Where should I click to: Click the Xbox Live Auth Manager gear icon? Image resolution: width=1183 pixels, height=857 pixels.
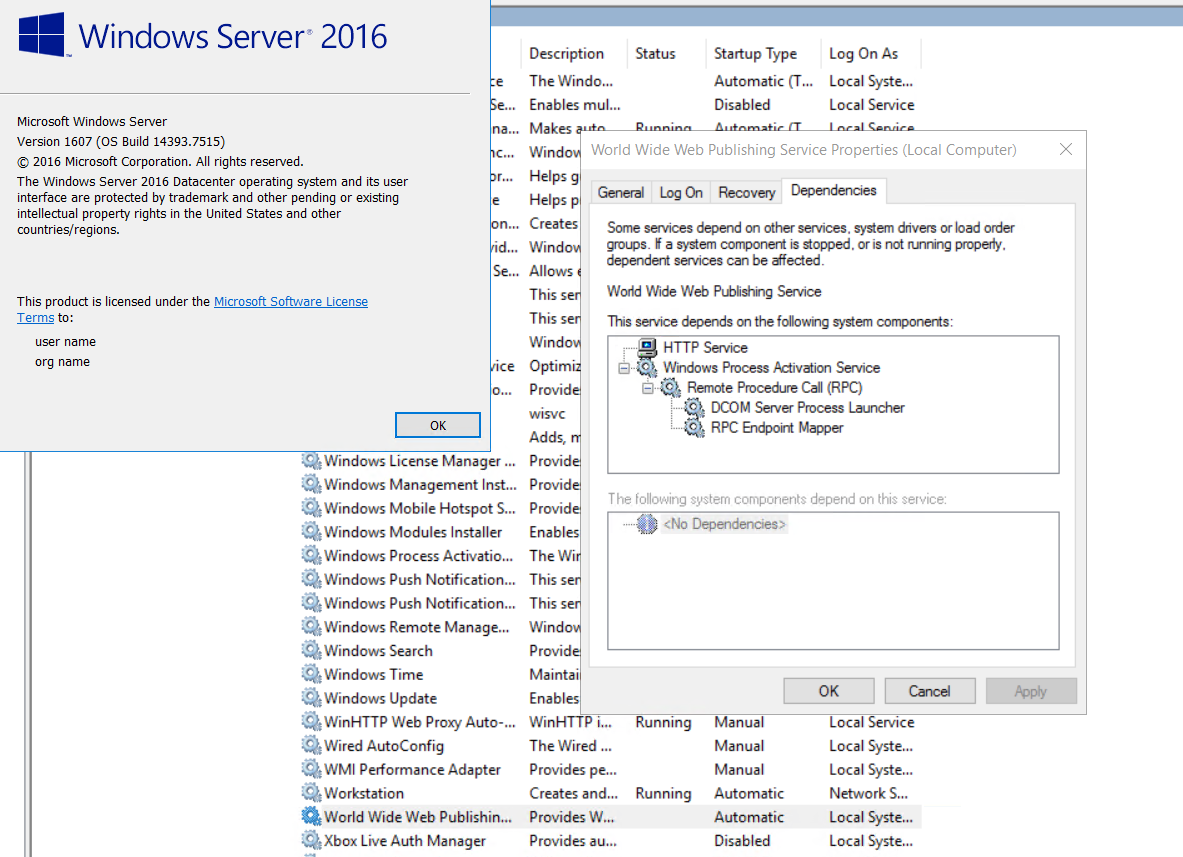[311, 840]
